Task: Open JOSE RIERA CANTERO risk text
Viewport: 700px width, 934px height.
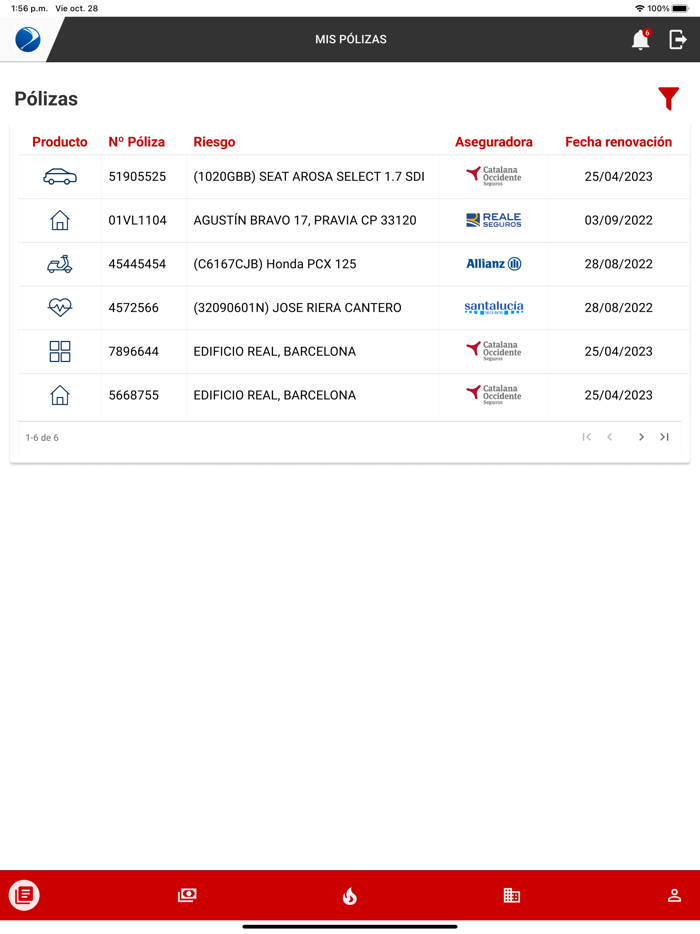Action: (x=297, y=307)
